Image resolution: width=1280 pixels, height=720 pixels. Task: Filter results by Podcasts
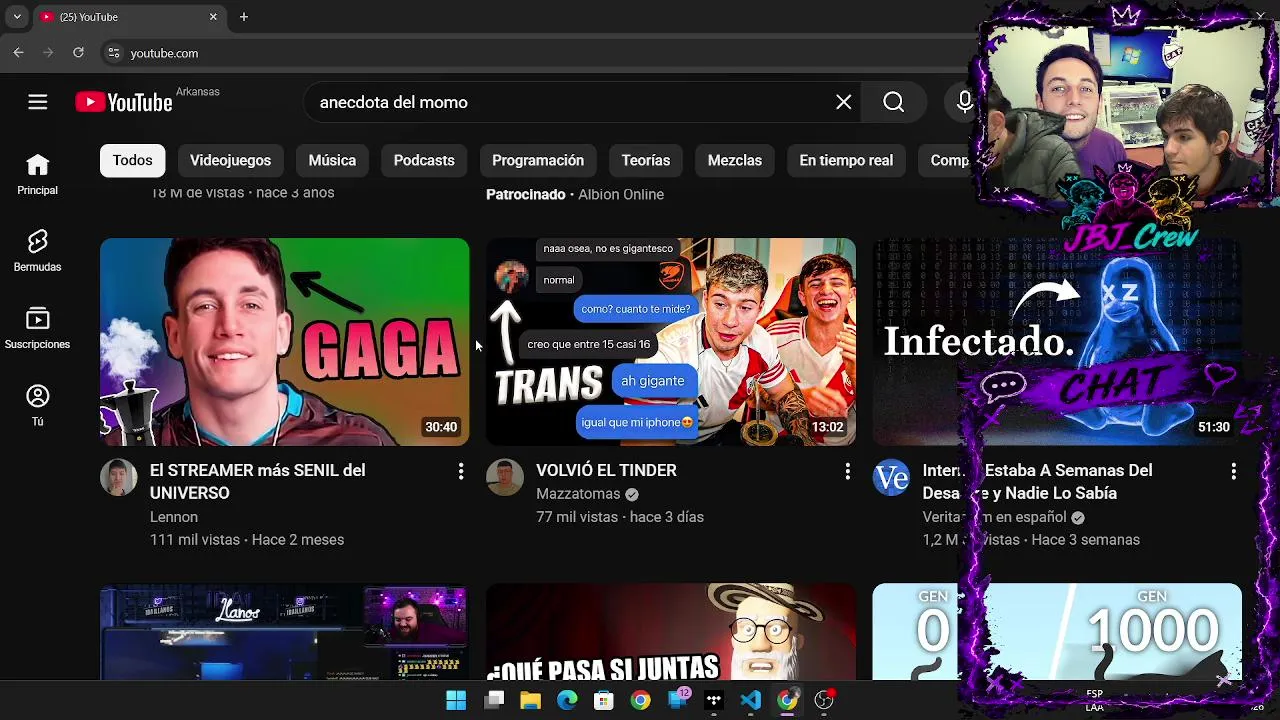click(424, 160)
